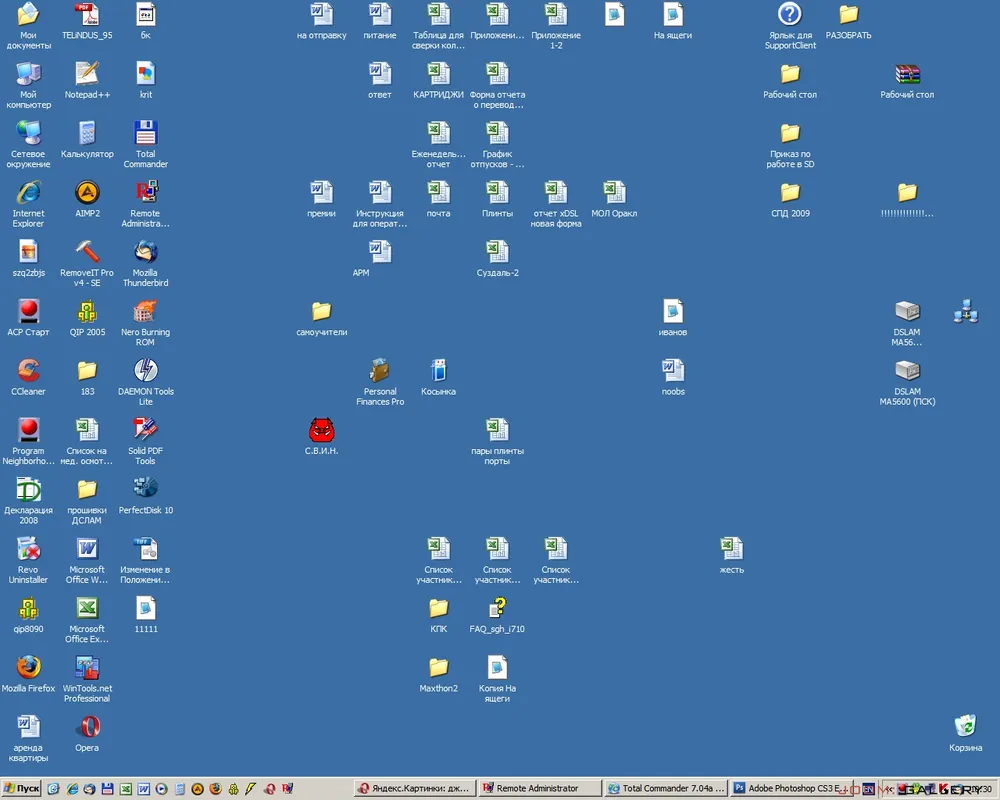Select the Mozilla Firefox desktop icon
1000x800 pixels.
[28, 668]
